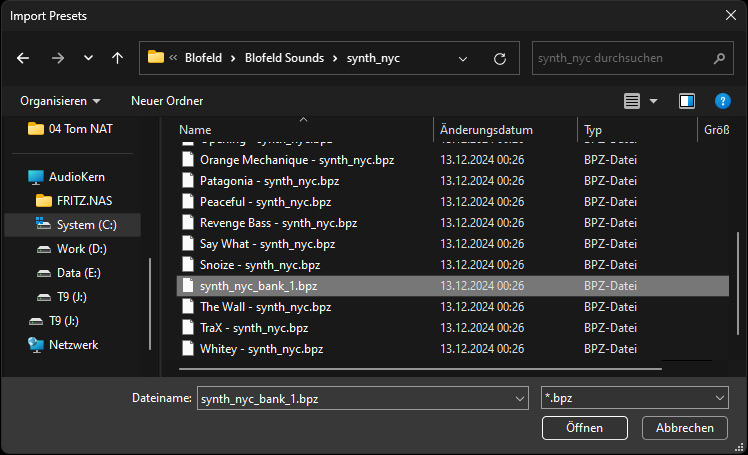
Task: Change view layout with the list icon
Action: pyautogui.click(x=632, y=101)
